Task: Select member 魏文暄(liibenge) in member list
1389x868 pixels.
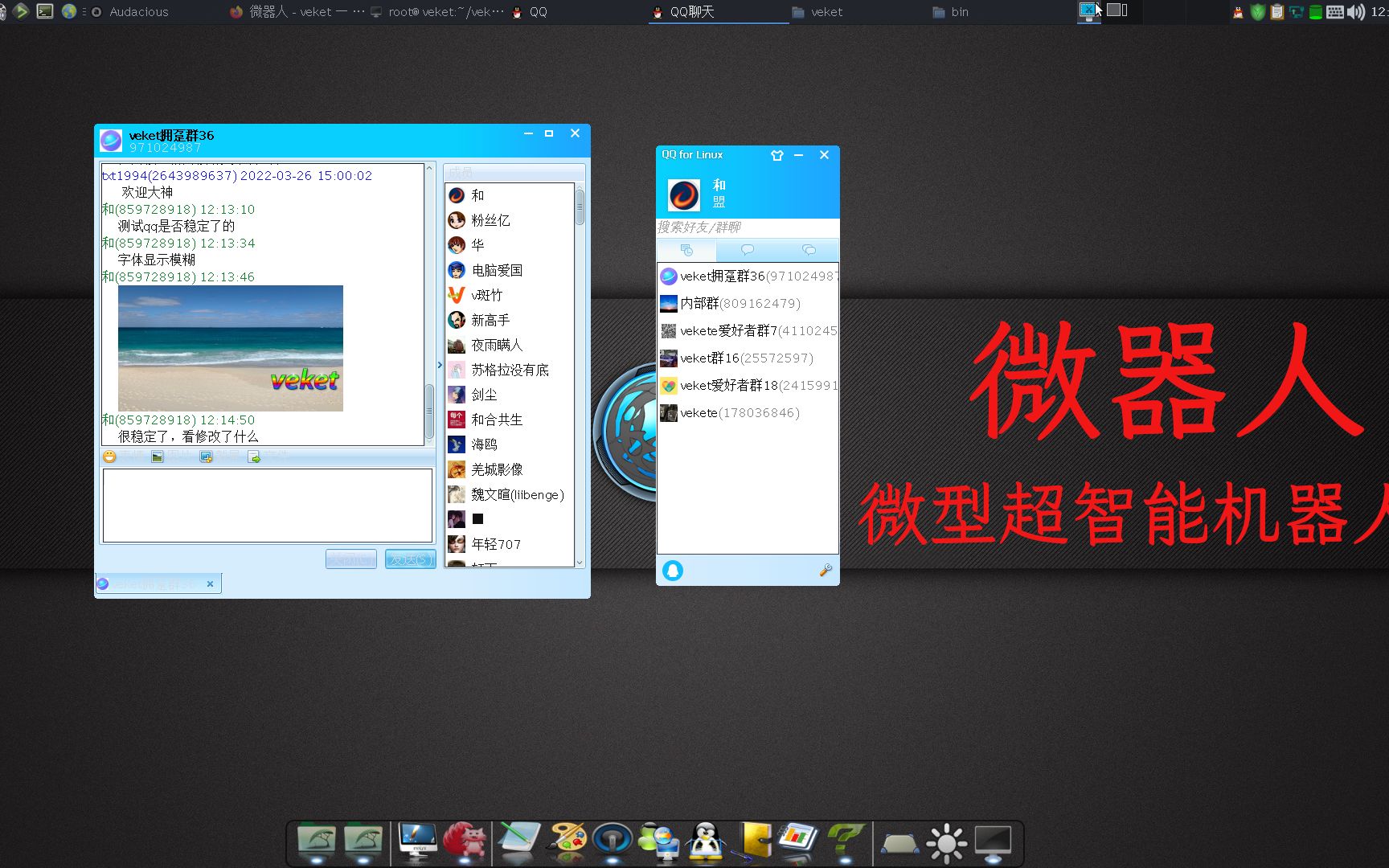Action: click(510, 494)
